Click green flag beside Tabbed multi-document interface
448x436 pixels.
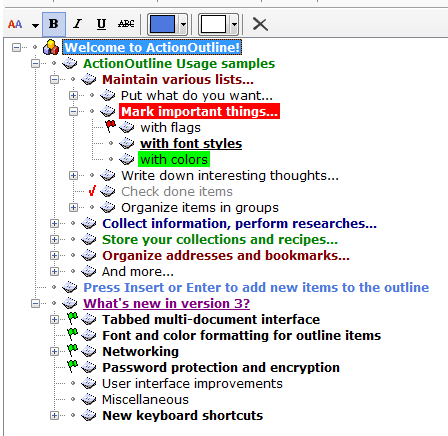pos(72,318)
